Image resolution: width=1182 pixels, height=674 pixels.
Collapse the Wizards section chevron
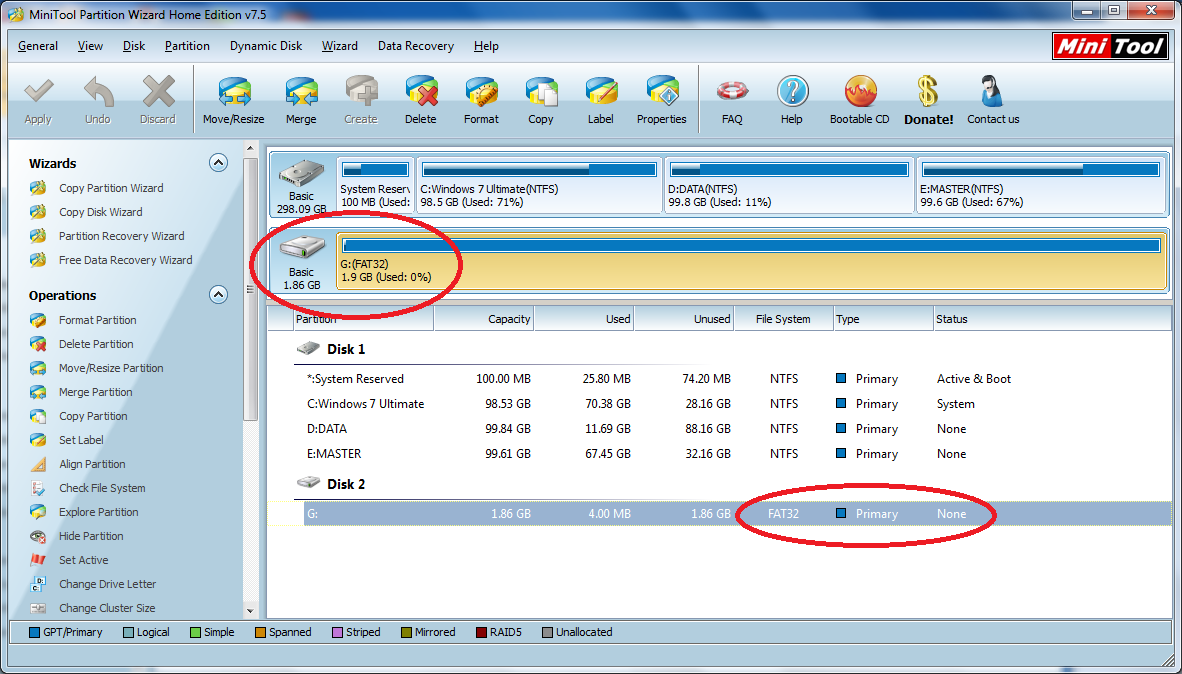click(219, 163)
